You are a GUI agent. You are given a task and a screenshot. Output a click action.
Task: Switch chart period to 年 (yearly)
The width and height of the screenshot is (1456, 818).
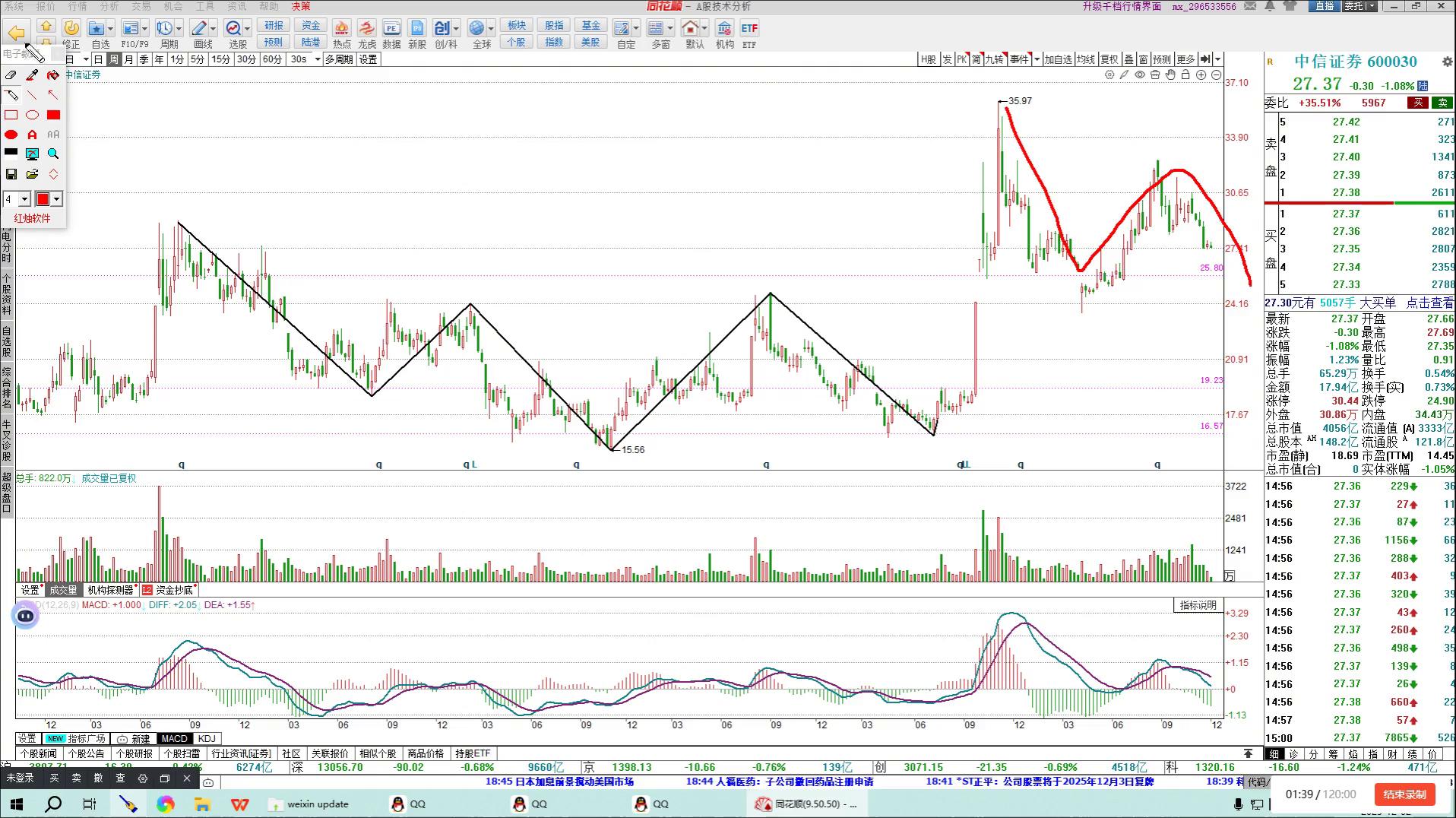[x=159, y=59]
